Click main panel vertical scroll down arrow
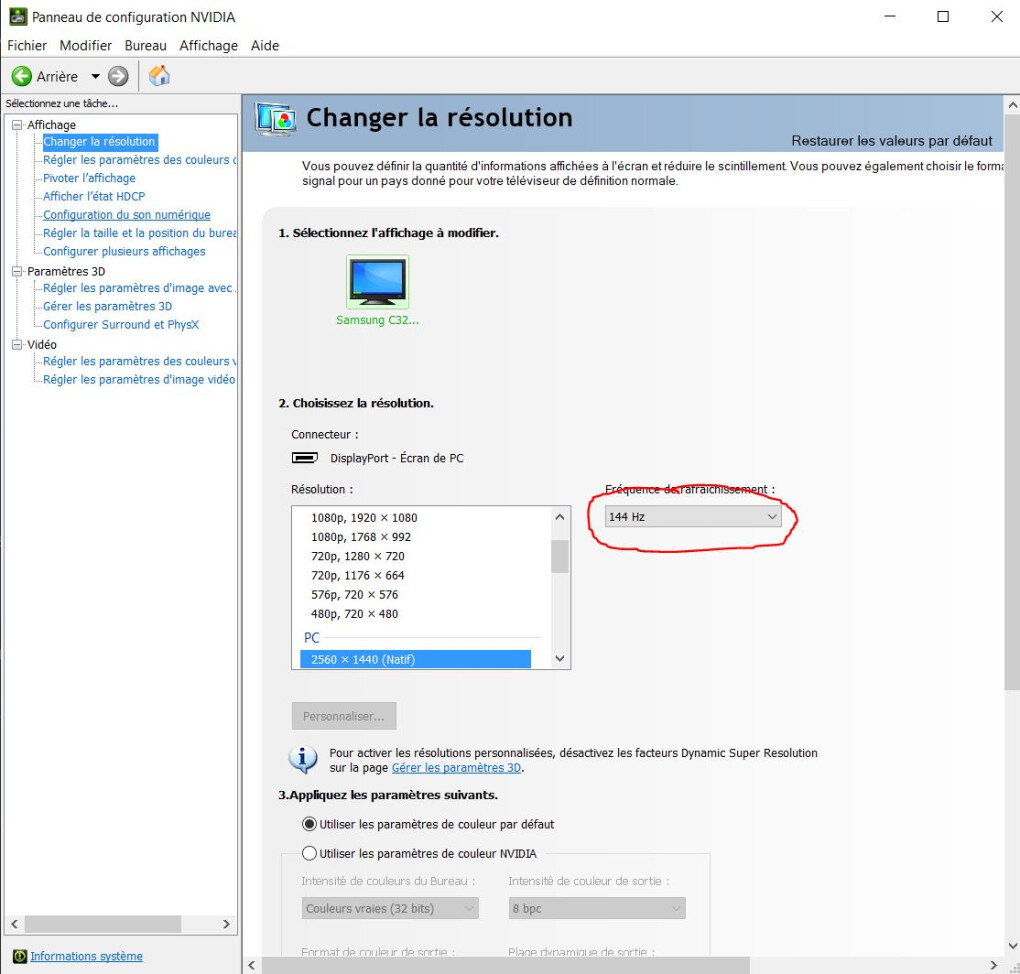Image resolution: width=1020 pixels, height=974 pixels. 1012,947
